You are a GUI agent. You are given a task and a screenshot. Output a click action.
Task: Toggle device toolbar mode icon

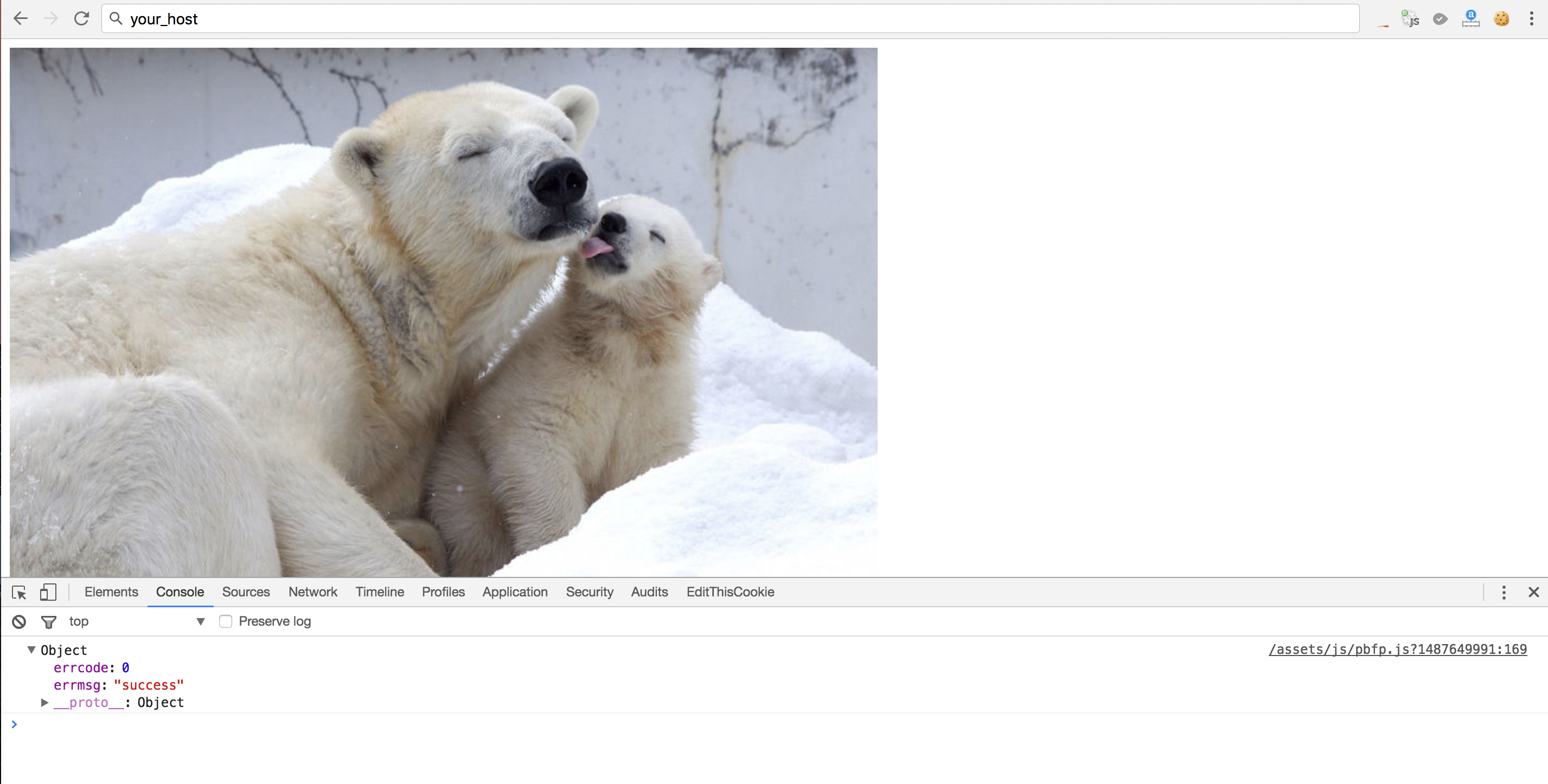tap(48, 593)
